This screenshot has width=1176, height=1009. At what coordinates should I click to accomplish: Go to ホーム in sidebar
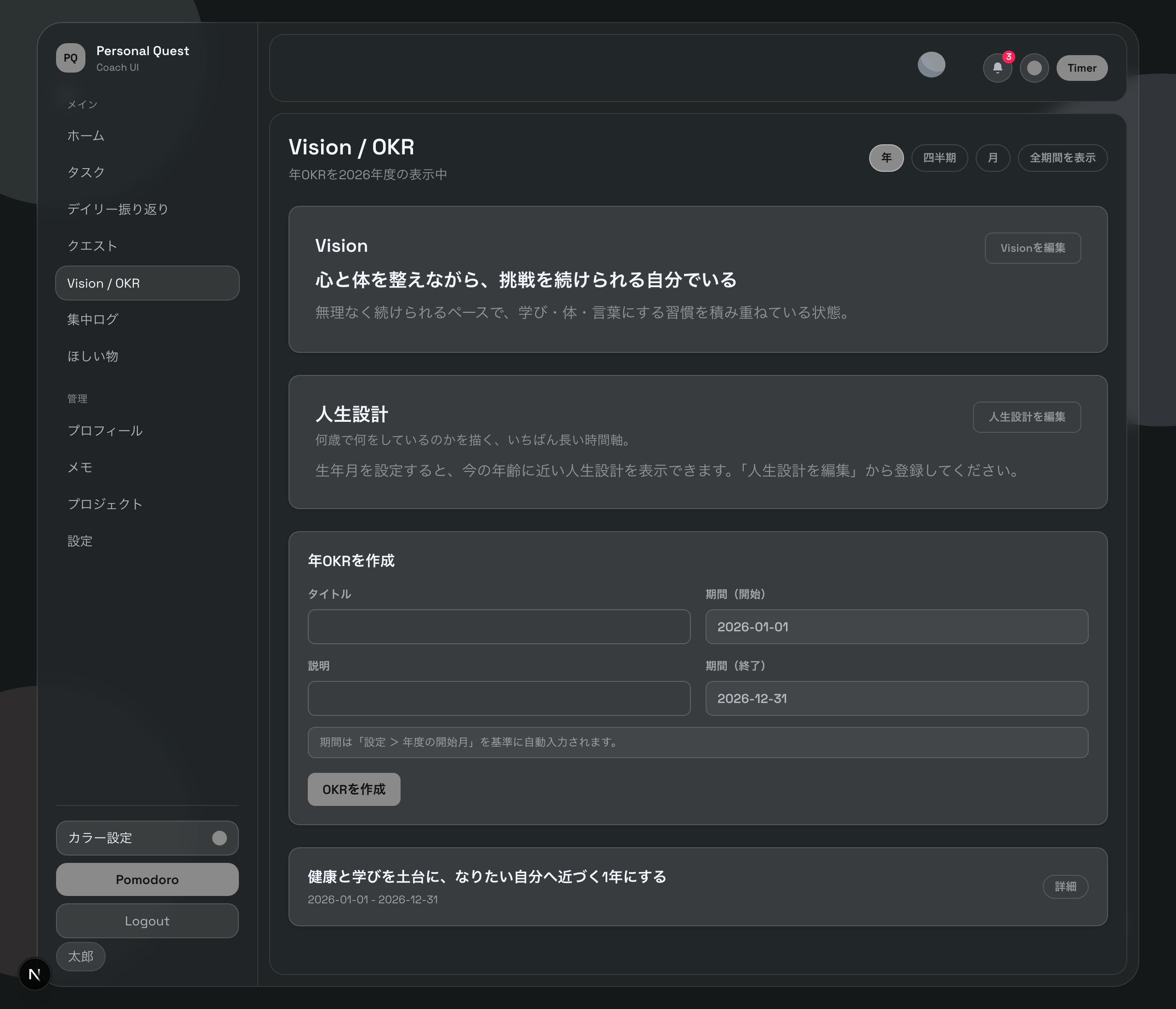(147, 136)
